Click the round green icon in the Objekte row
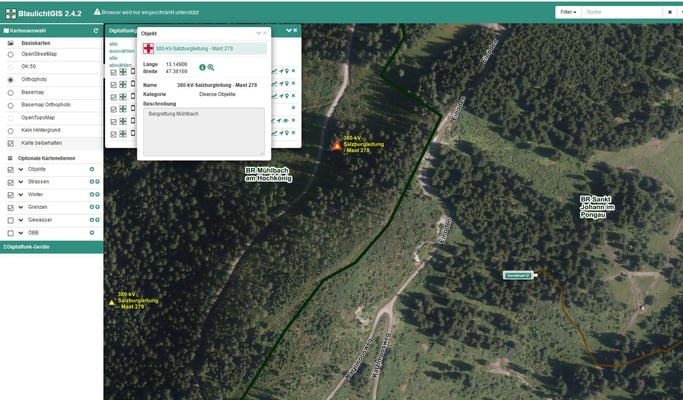 [92, 169]
